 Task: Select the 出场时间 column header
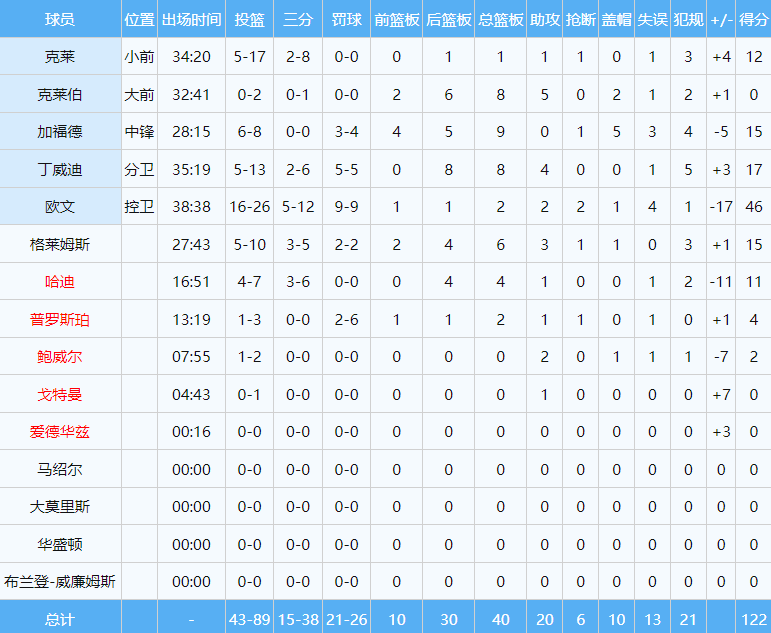pos(191,20)
